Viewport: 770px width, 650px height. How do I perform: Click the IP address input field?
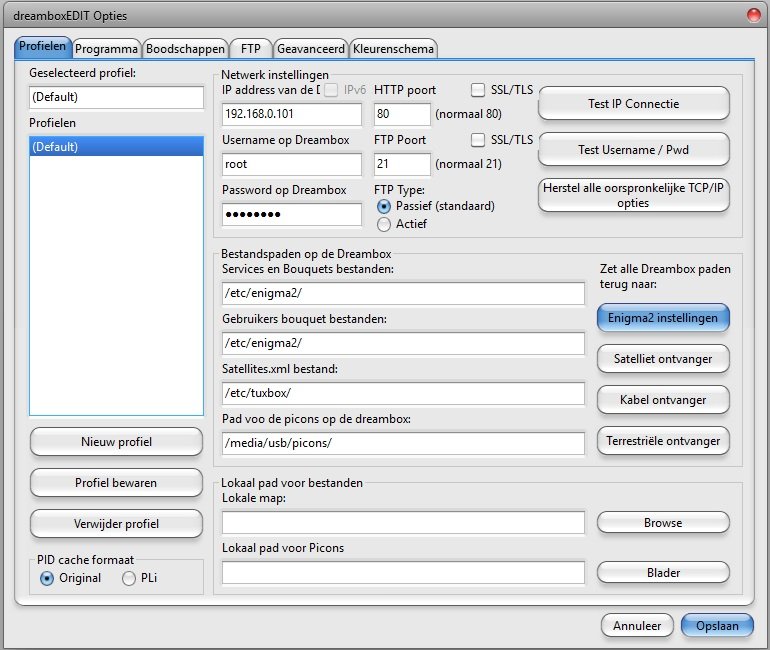coord(291,114)
